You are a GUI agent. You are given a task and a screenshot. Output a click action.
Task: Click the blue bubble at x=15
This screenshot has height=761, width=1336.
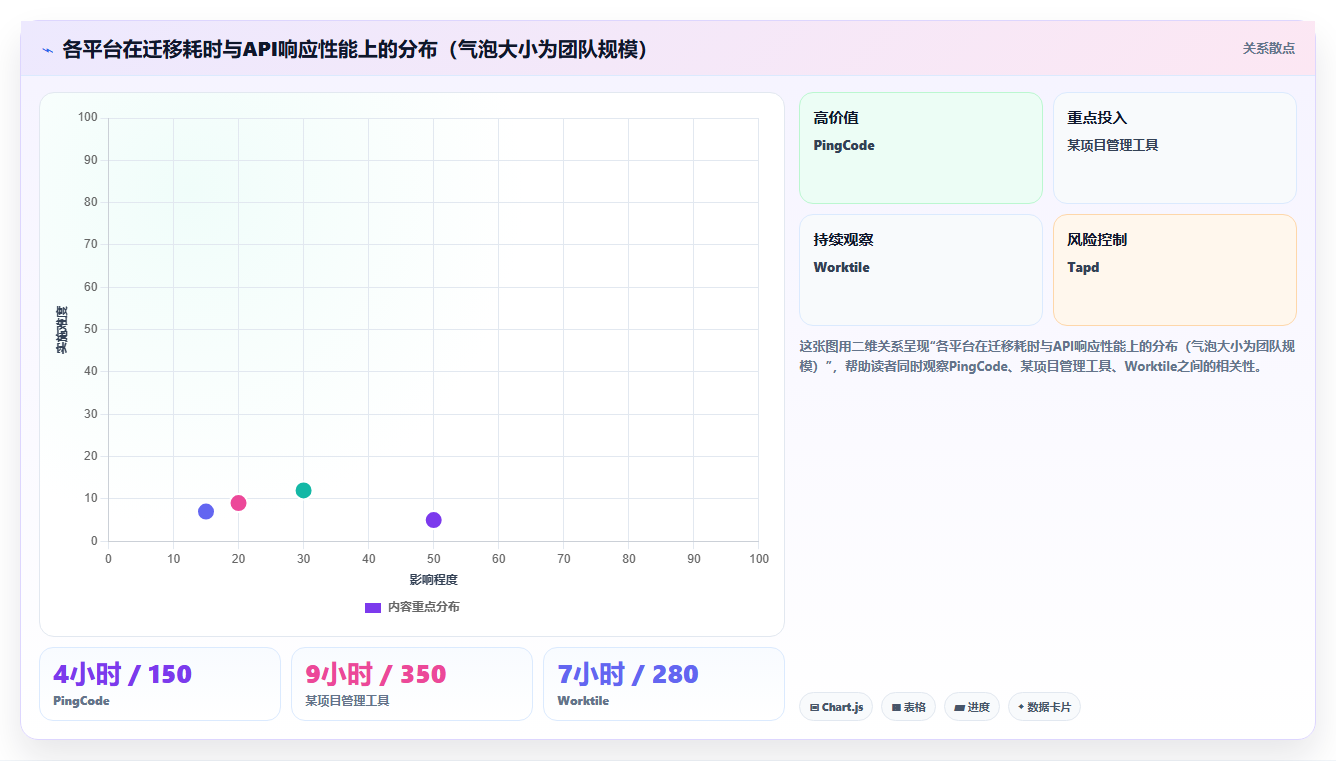206,511
